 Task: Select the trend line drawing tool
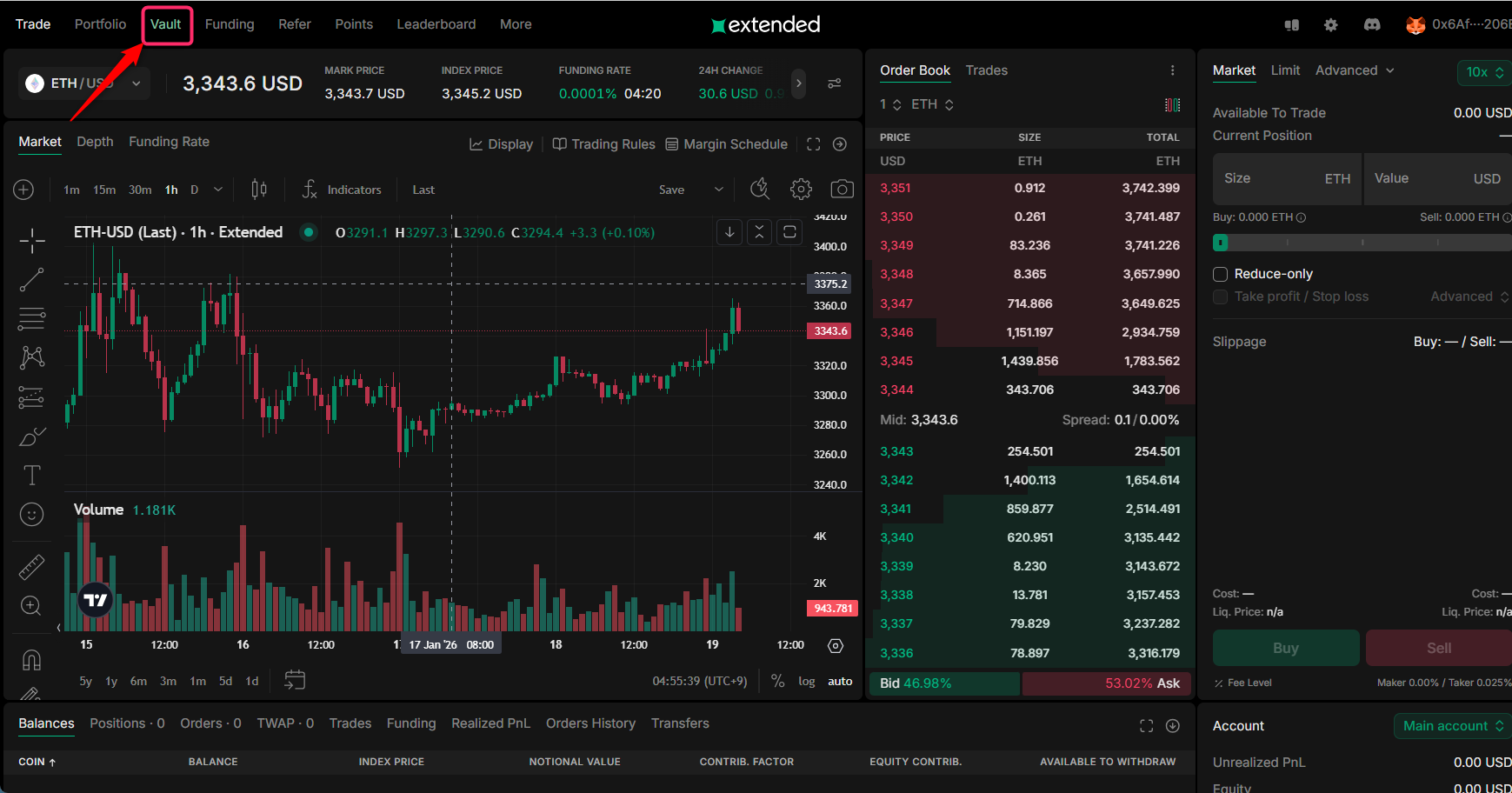pyautogui.click(x=32, y=280)
